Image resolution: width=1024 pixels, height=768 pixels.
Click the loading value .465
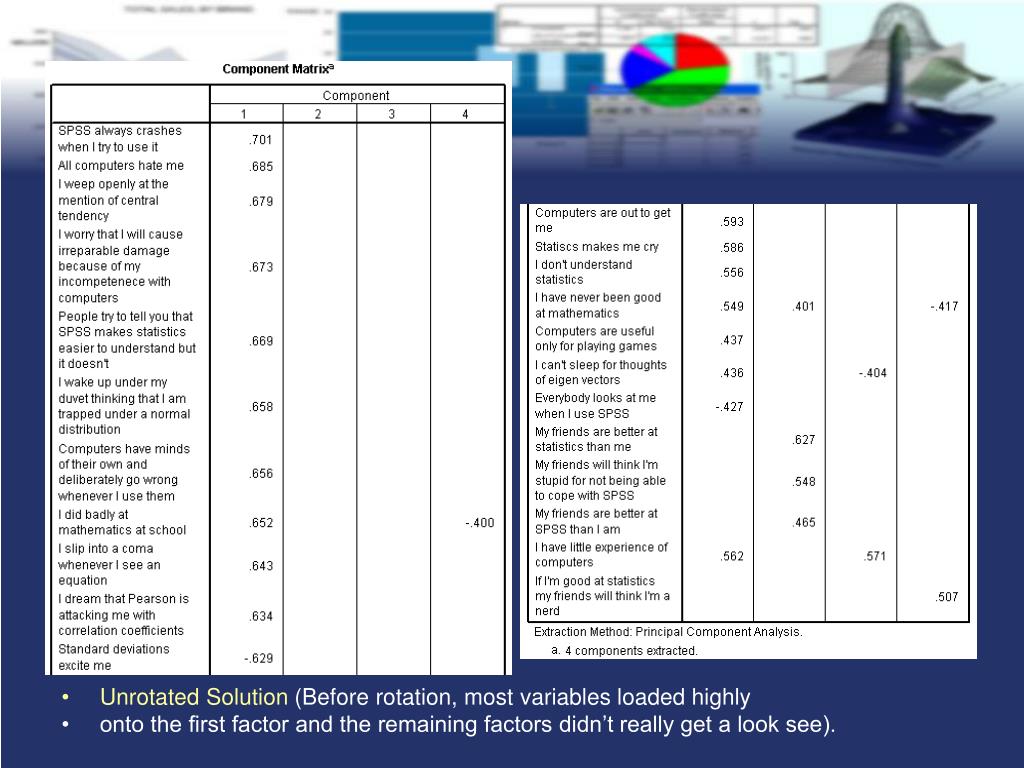pyautogui.click(x=803, y=522)
